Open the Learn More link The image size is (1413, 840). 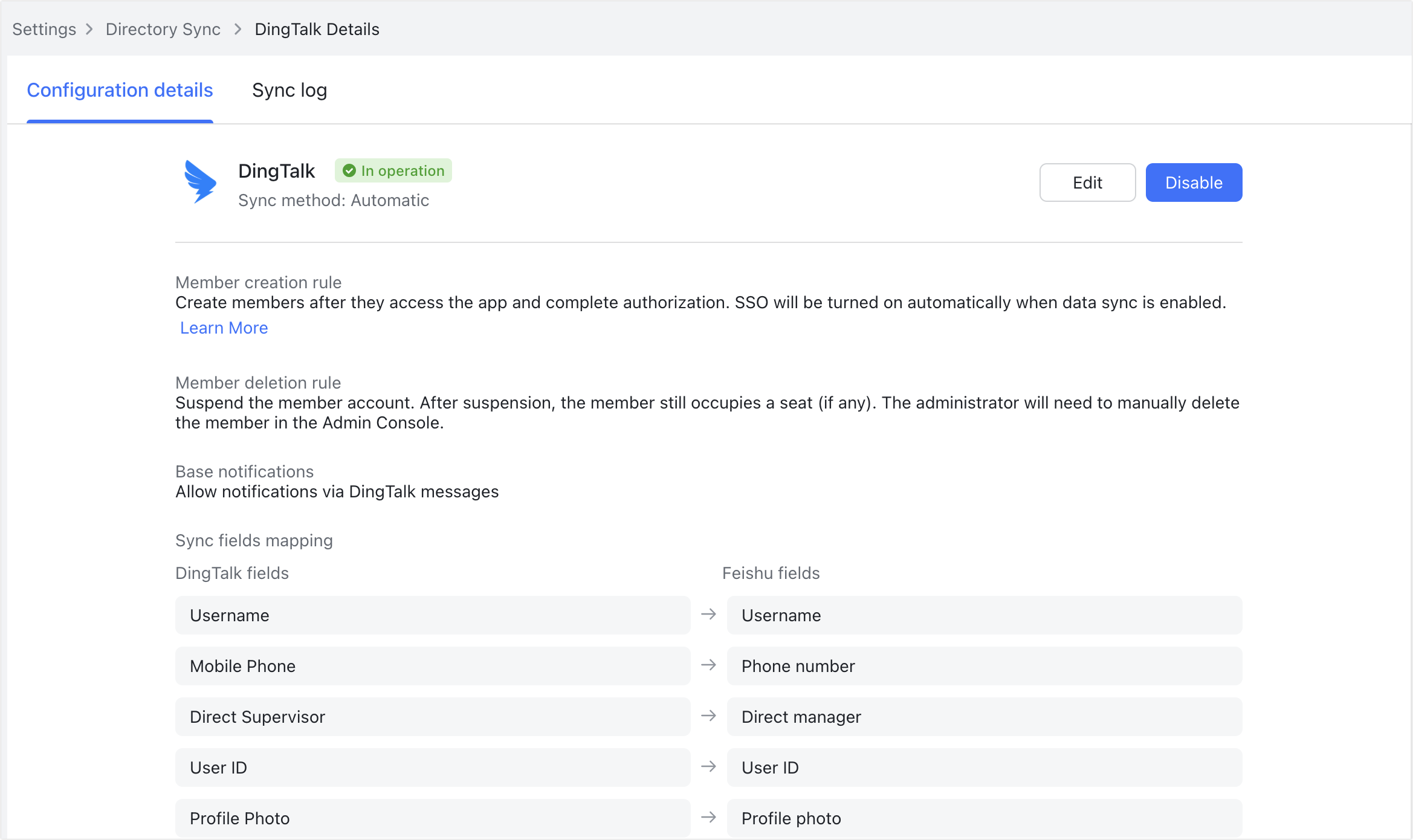tap(224, 328)
